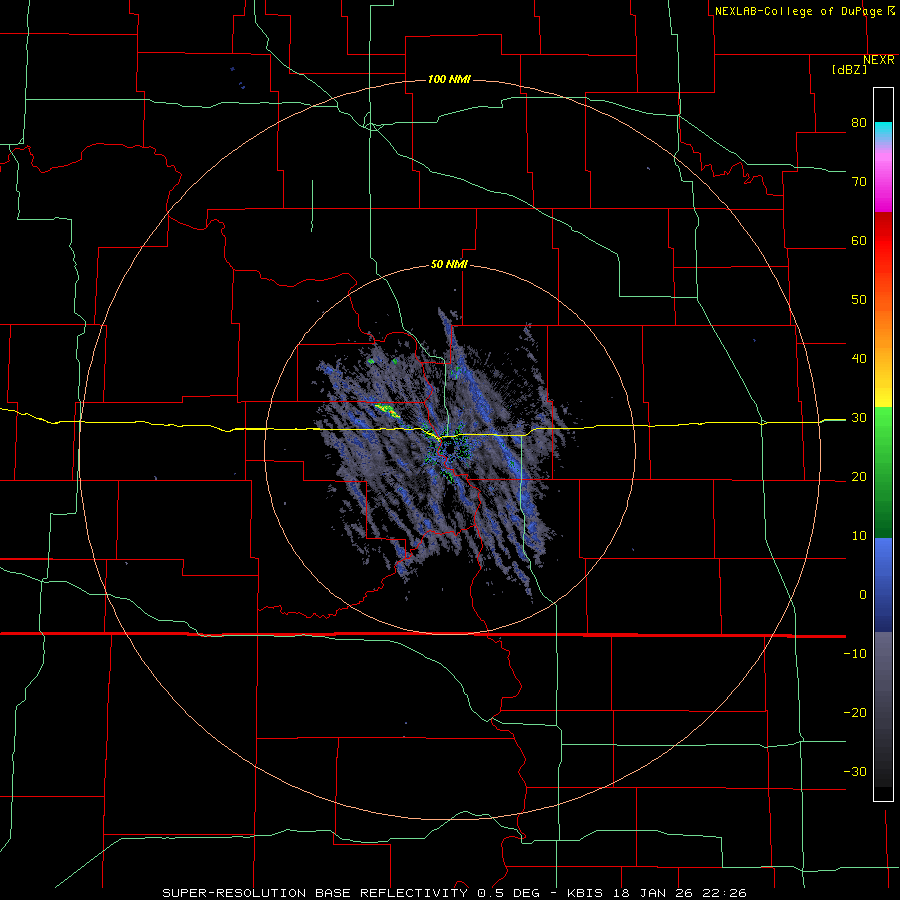Click the 50 dBZ scale value
Screen dimensions: 900x900
[859, 300]
